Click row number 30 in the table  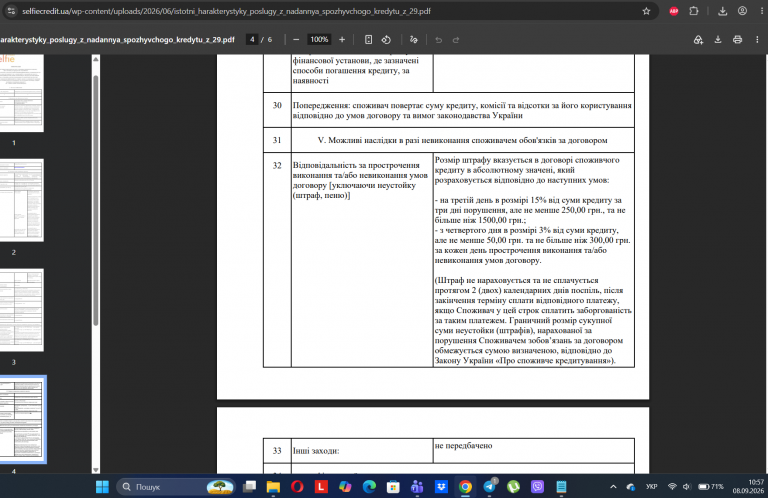pyautogui.click(x=277, y=105)
